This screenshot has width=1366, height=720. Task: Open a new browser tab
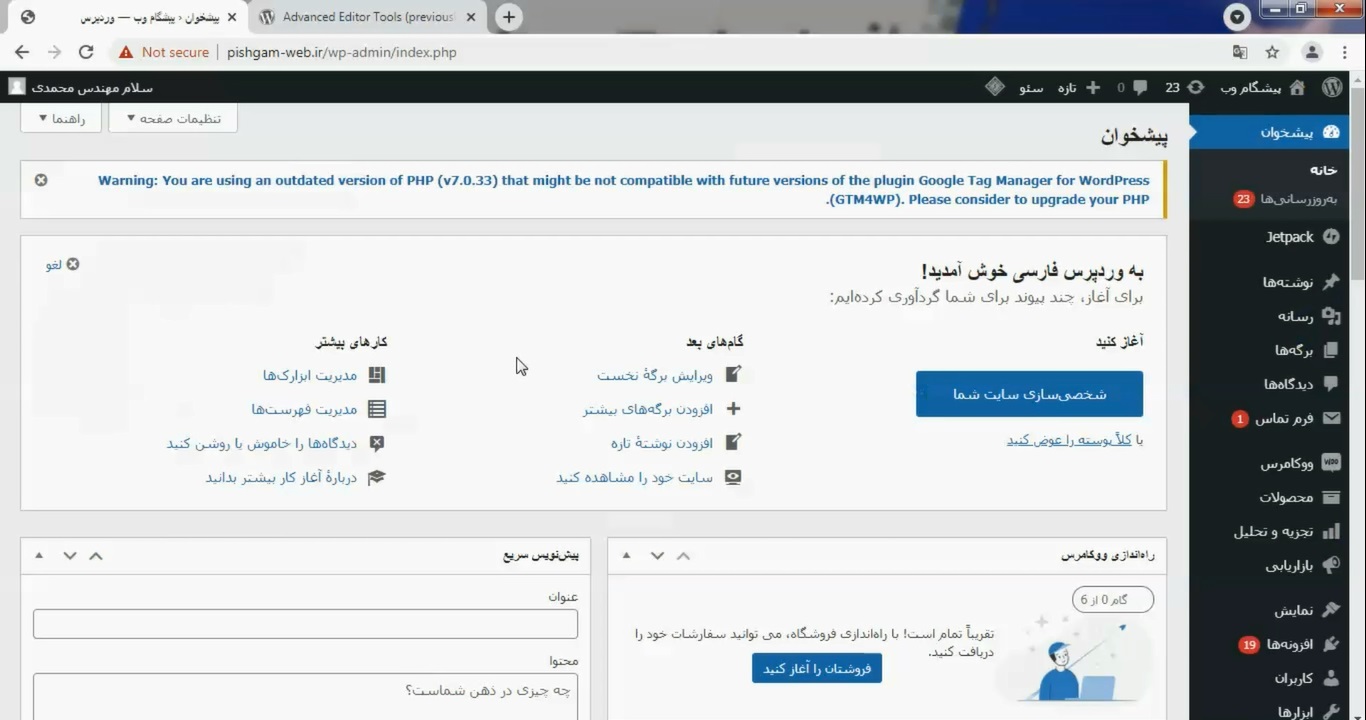(509, 17)
